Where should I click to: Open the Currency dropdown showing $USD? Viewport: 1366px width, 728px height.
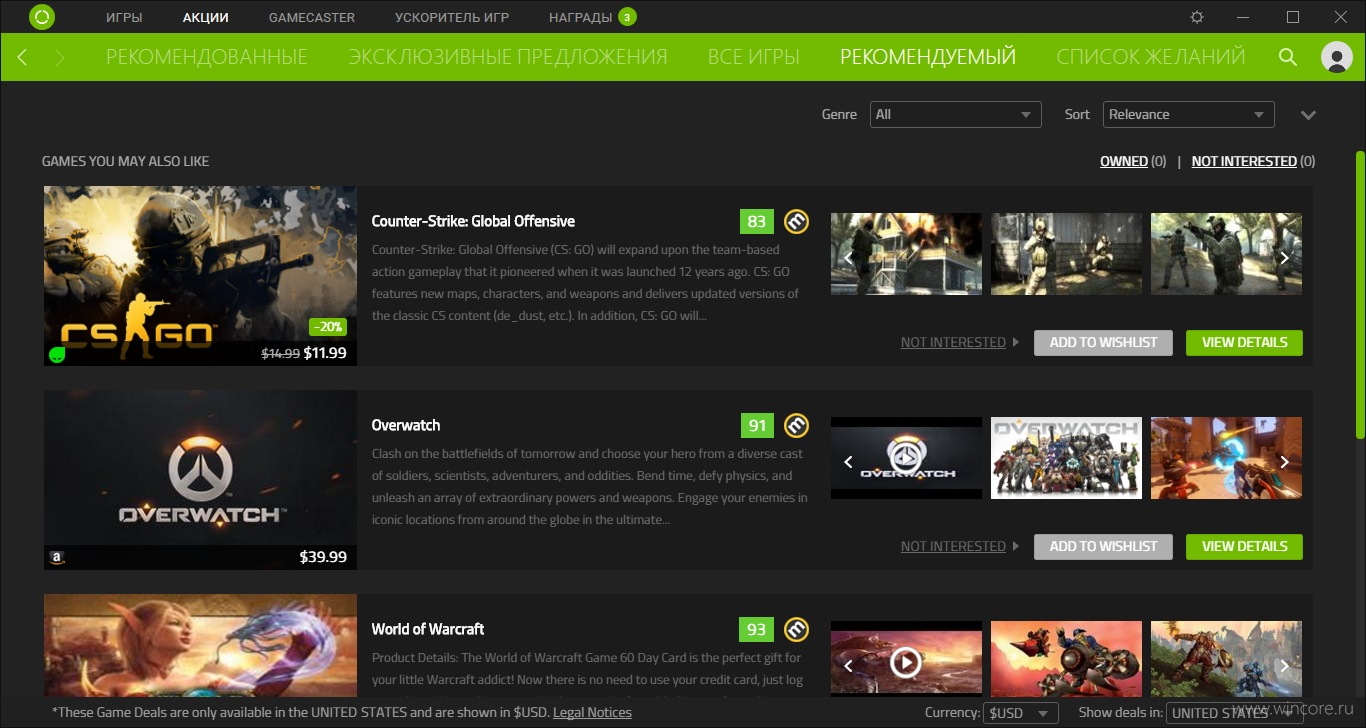[1021, 713]
